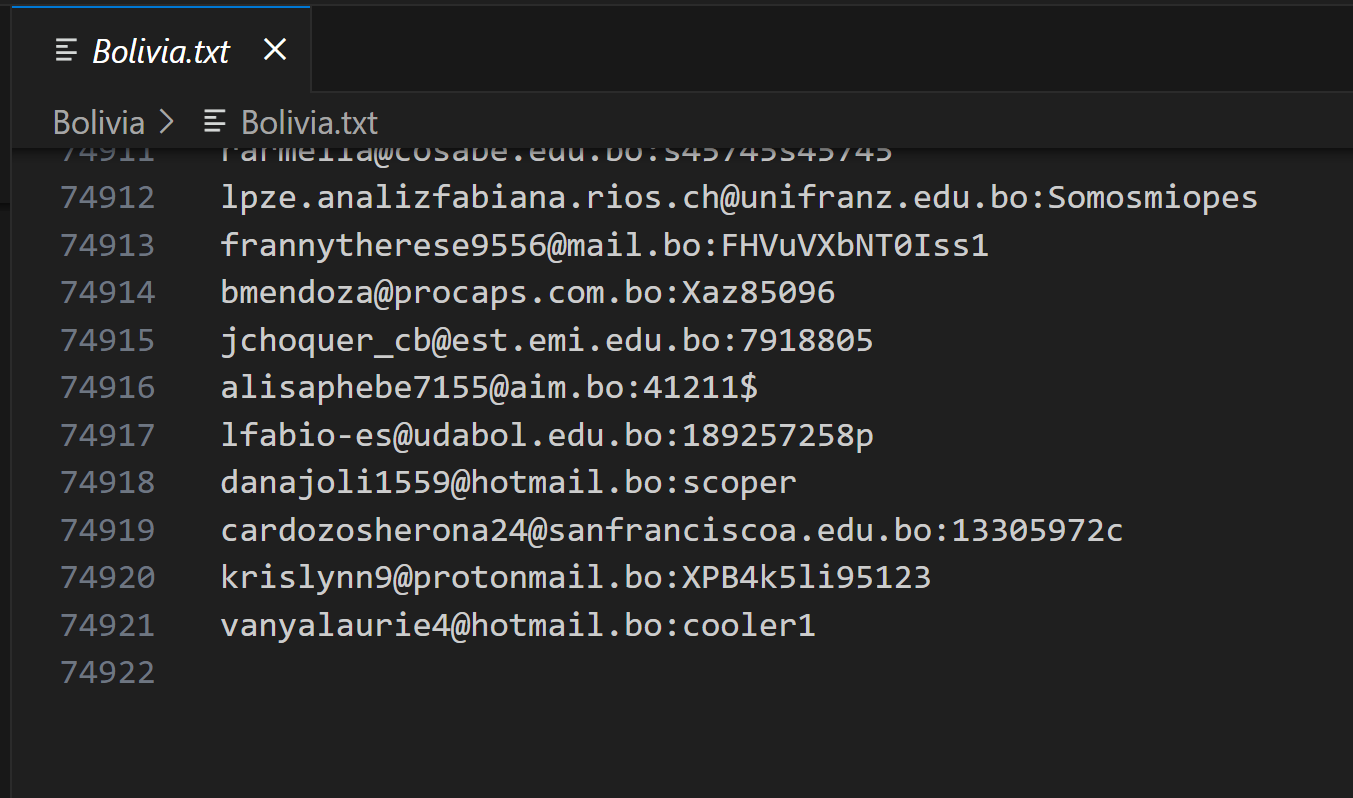Click the chevron separator after Bolivia breadcrumb
The image size is (1353, 798).
167,122
